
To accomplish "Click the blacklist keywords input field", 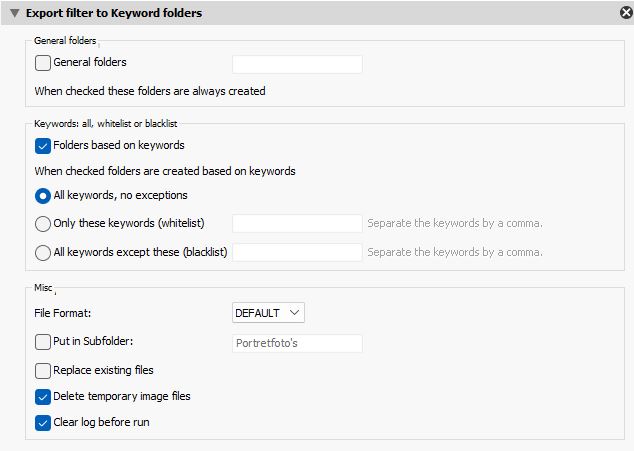I will point(297,253).
